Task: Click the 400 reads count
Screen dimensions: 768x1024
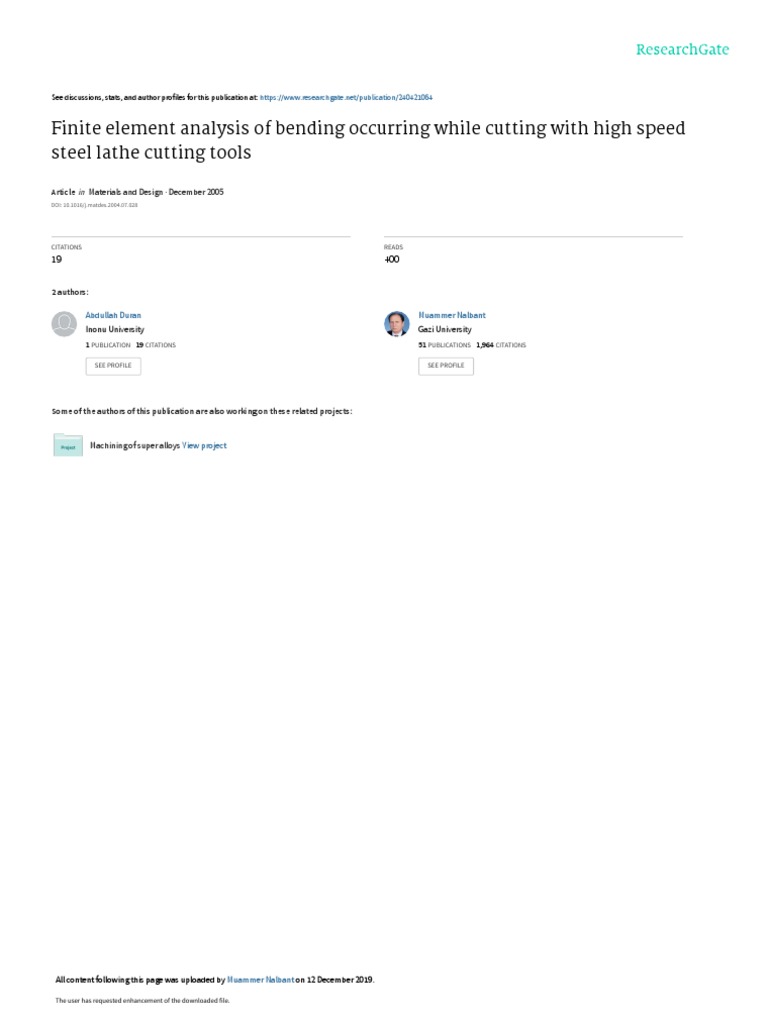Action: (391, 260)
